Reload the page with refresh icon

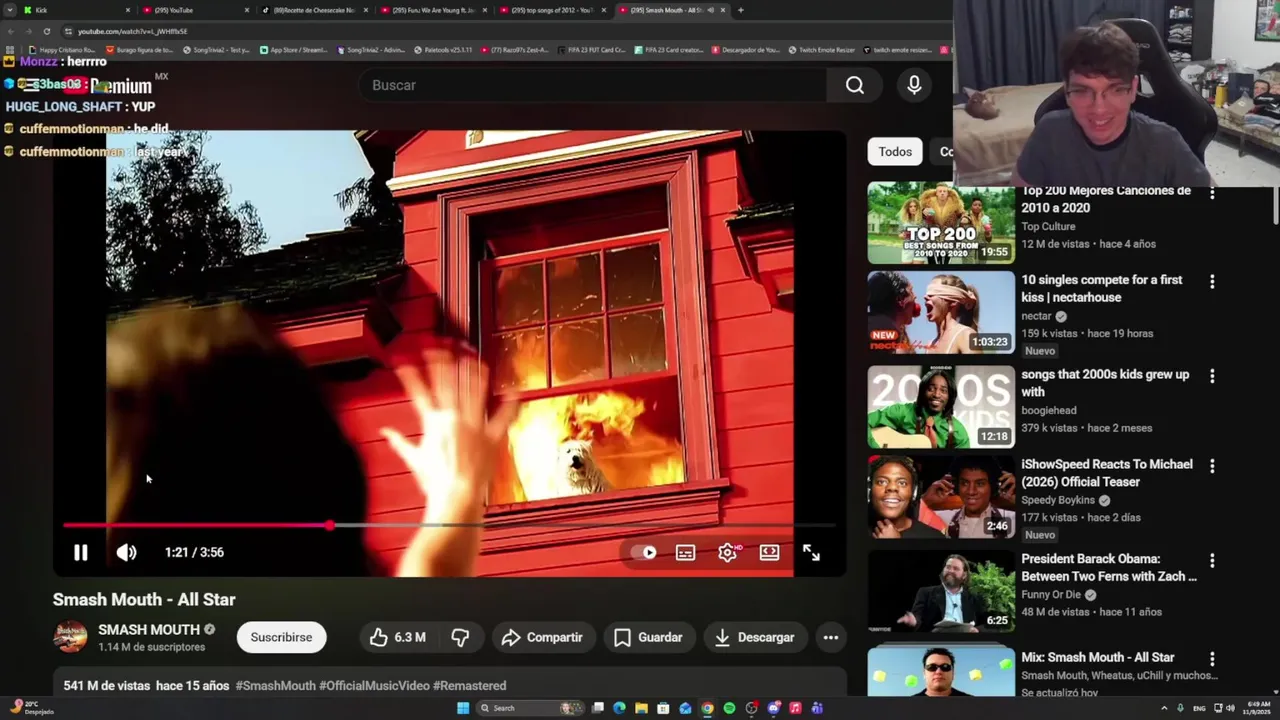[46, 31]
